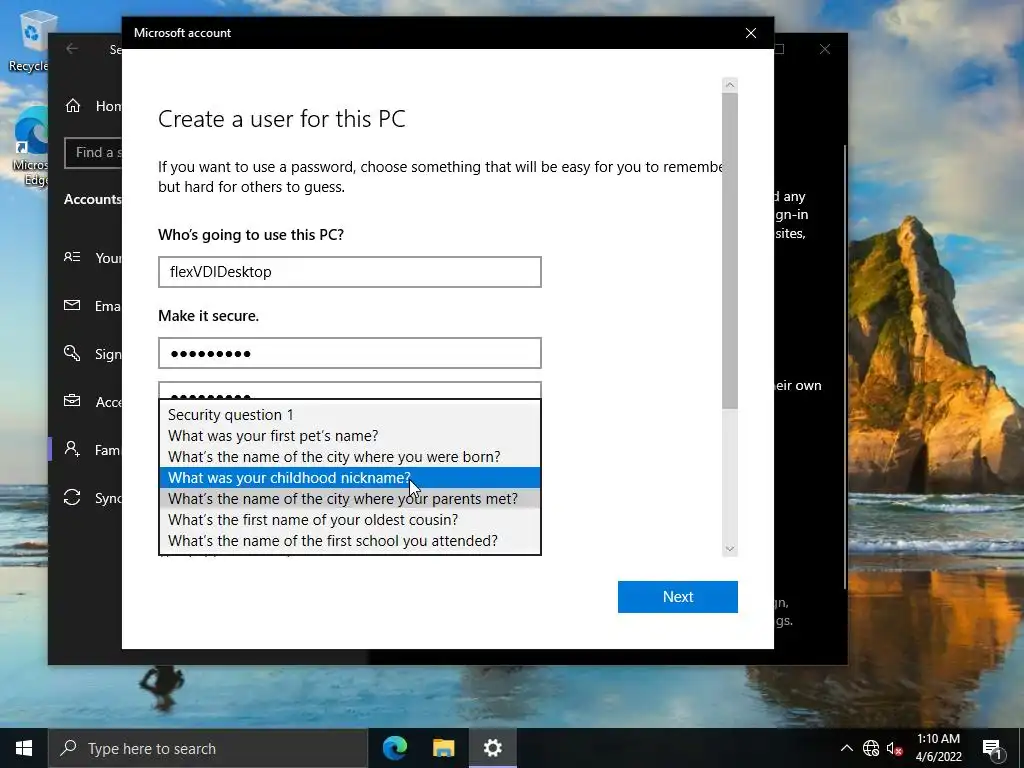Open Sign-in options key icon
The image size is (1024, 768).
72,353
